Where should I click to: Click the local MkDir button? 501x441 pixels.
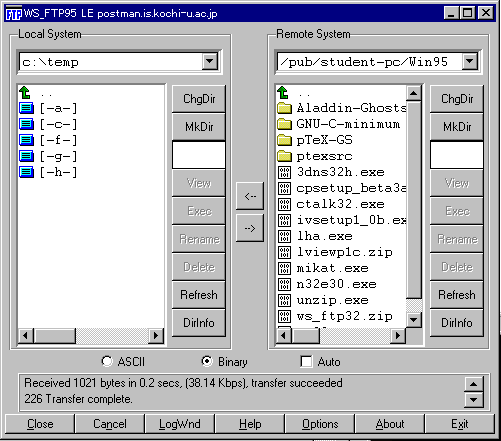point(199,127)
